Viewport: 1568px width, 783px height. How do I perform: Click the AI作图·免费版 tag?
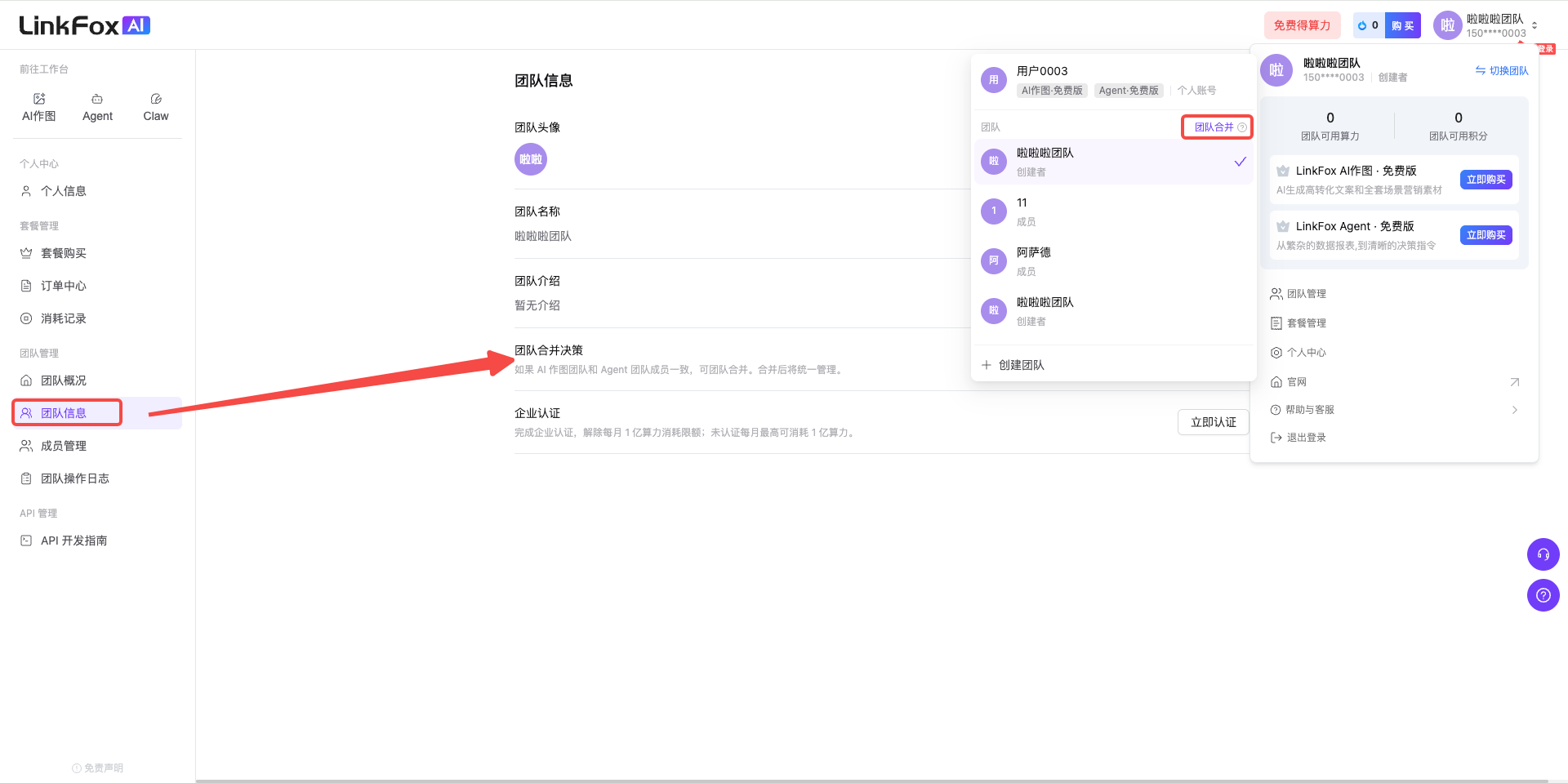click(1052, 91)
